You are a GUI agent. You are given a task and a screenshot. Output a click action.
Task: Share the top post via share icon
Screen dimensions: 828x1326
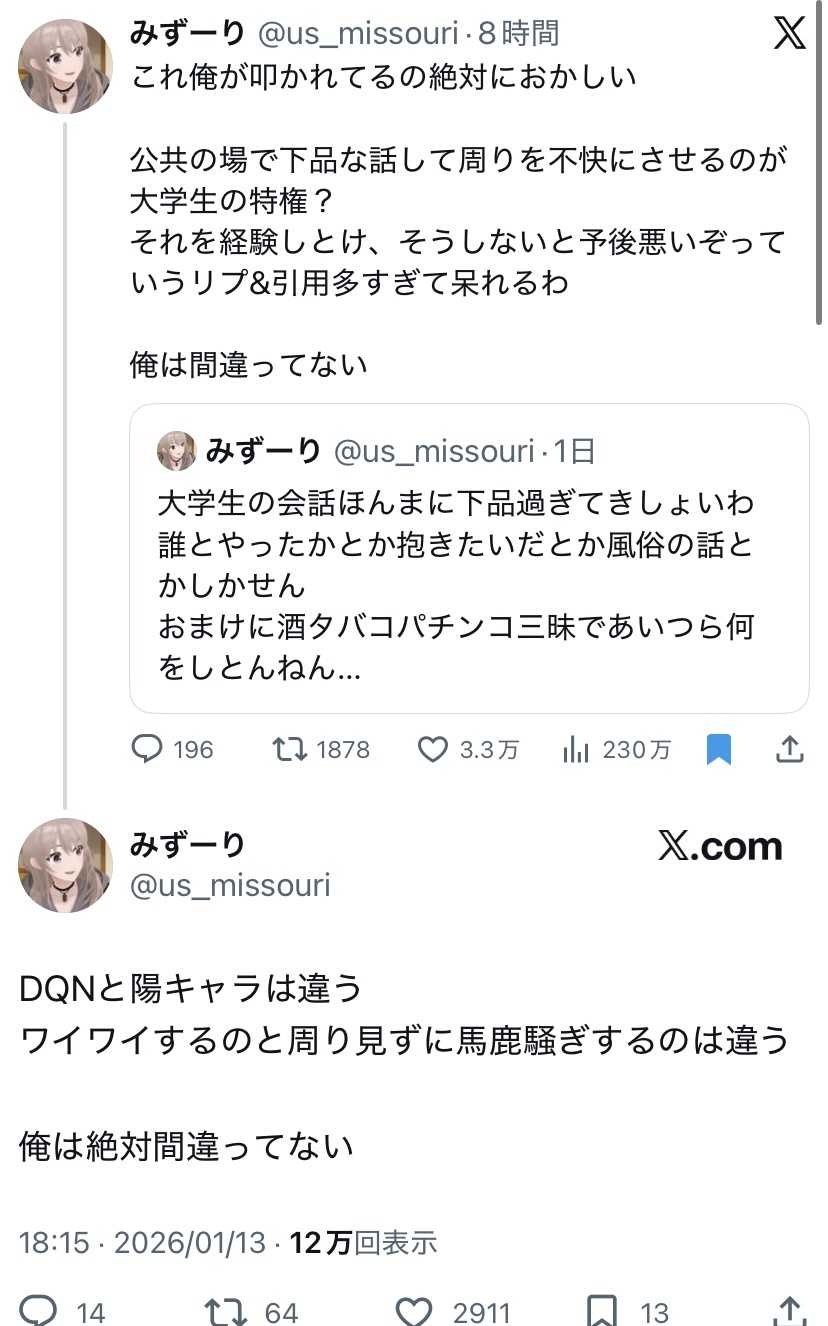coord(790,749)
